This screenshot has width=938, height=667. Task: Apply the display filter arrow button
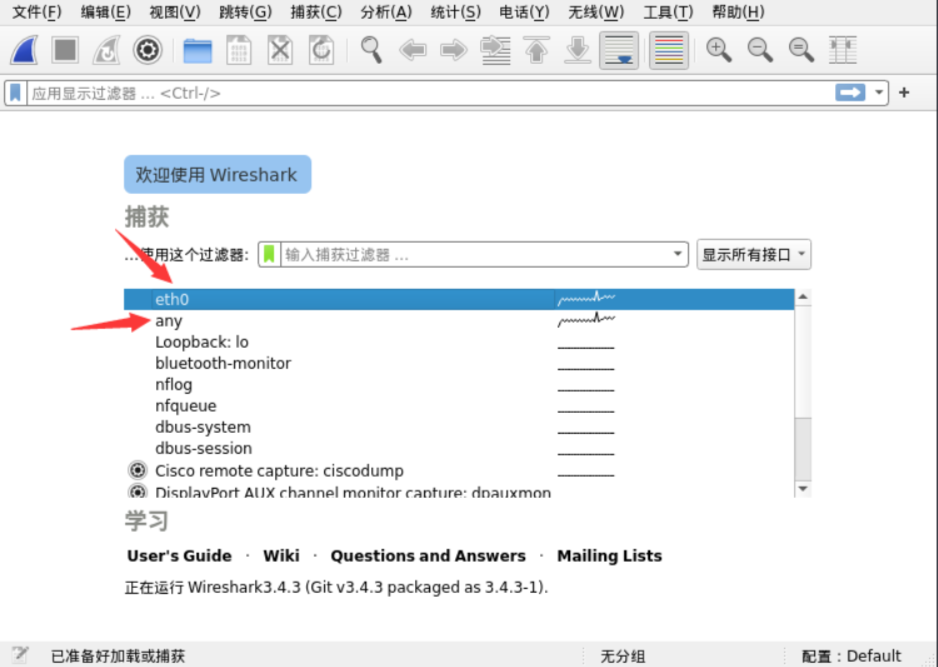point(850,93)
